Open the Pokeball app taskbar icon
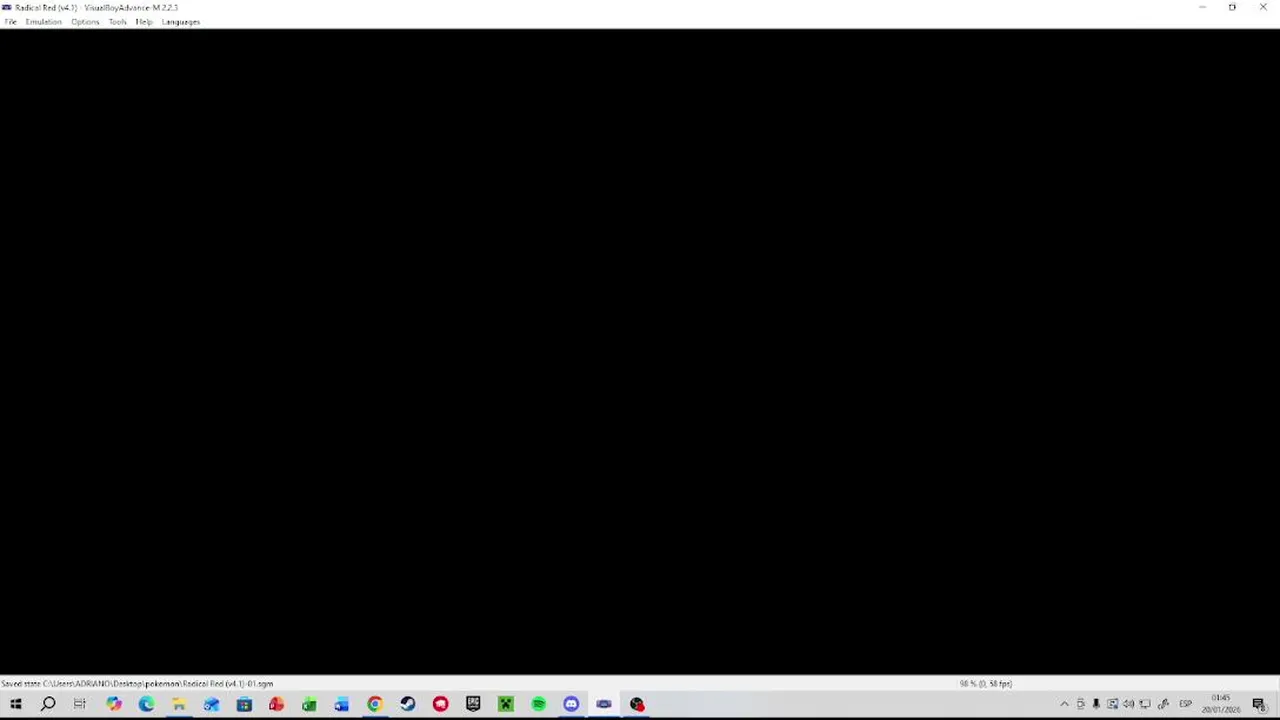 [637, 704]
